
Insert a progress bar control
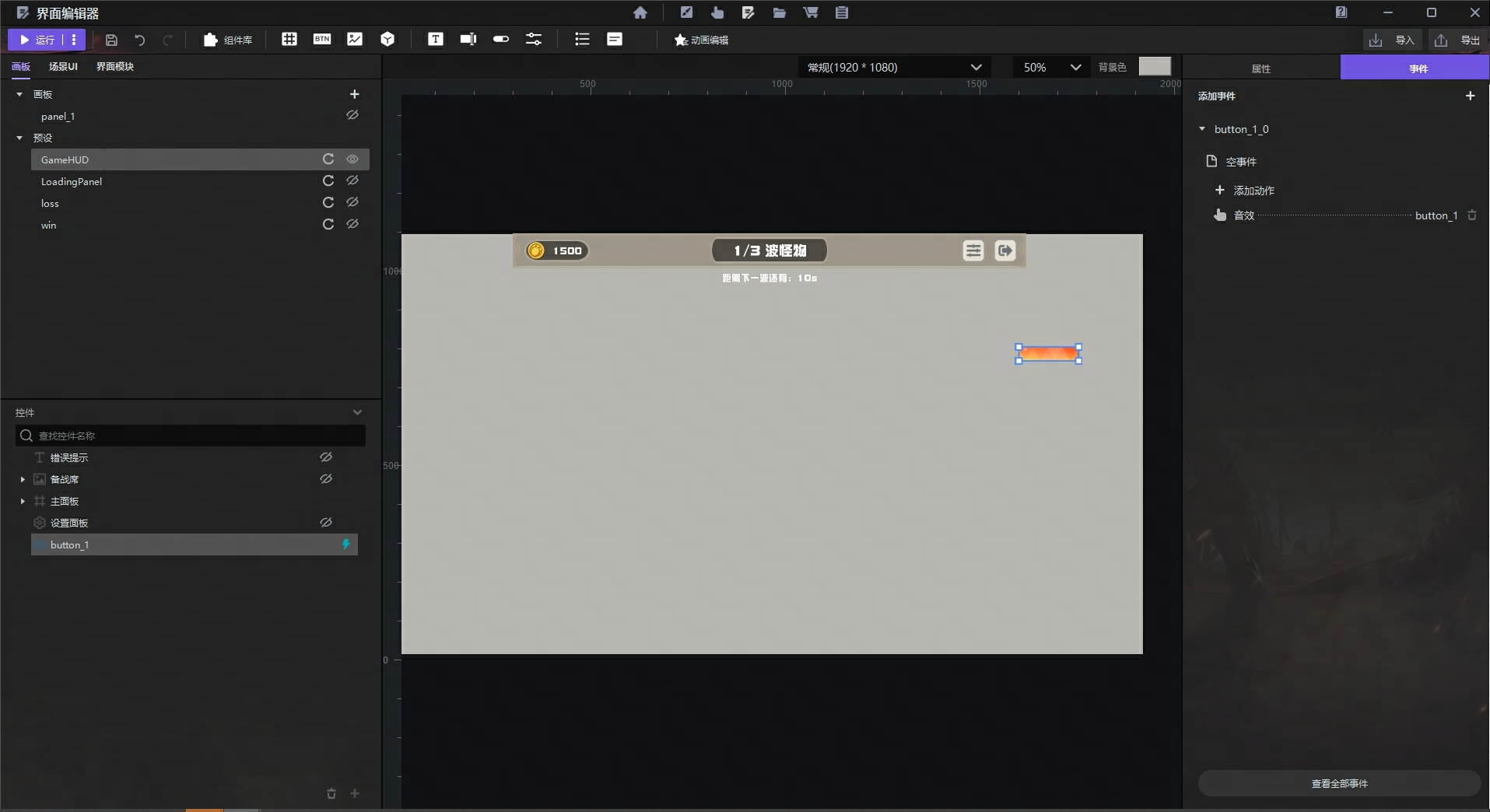tap(501, 39)
